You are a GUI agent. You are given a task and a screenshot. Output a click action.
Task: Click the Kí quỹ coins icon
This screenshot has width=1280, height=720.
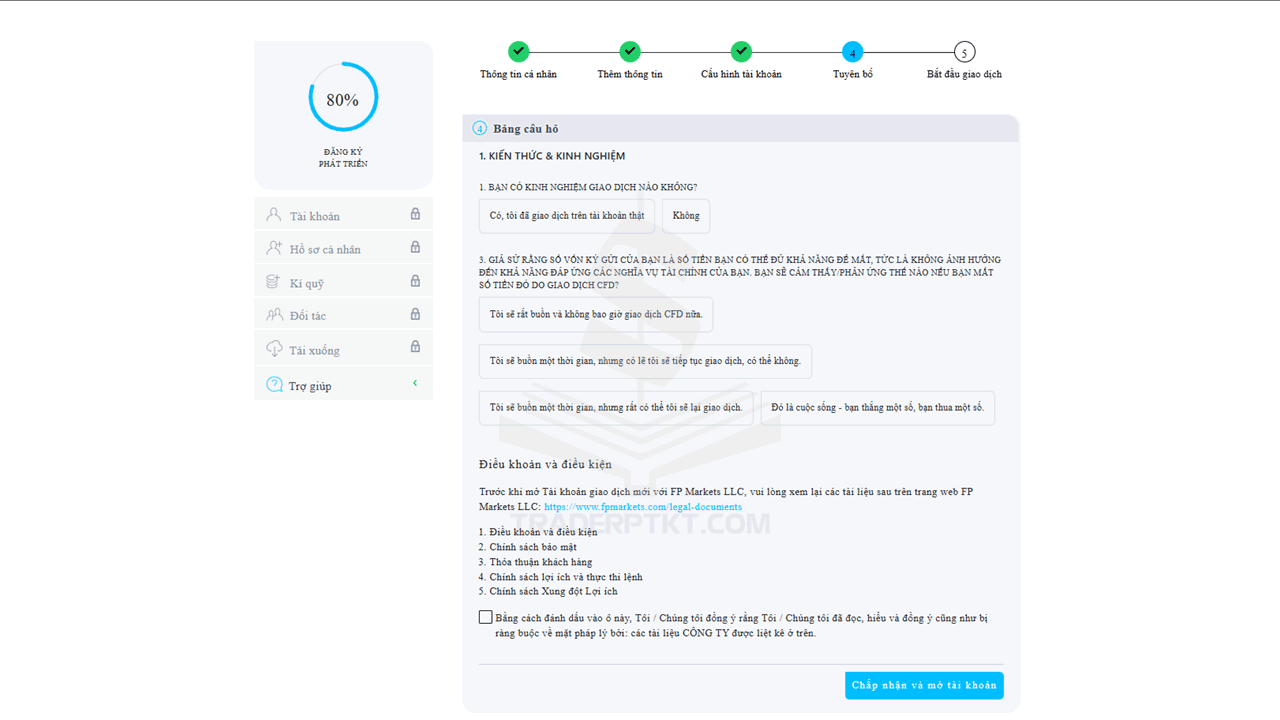point(274,282)
